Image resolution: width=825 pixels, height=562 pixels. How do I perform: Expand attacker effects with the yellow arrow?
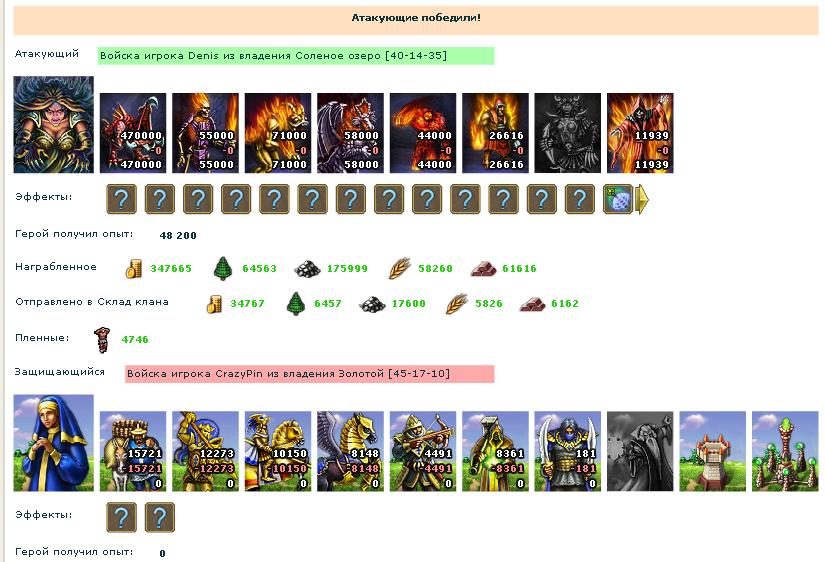click(642, 199)
